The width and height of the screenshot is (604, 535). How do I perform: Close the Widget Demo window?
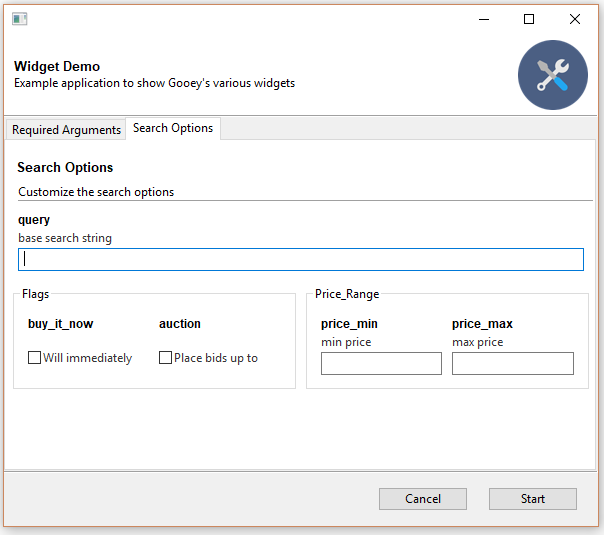point(575,19)
